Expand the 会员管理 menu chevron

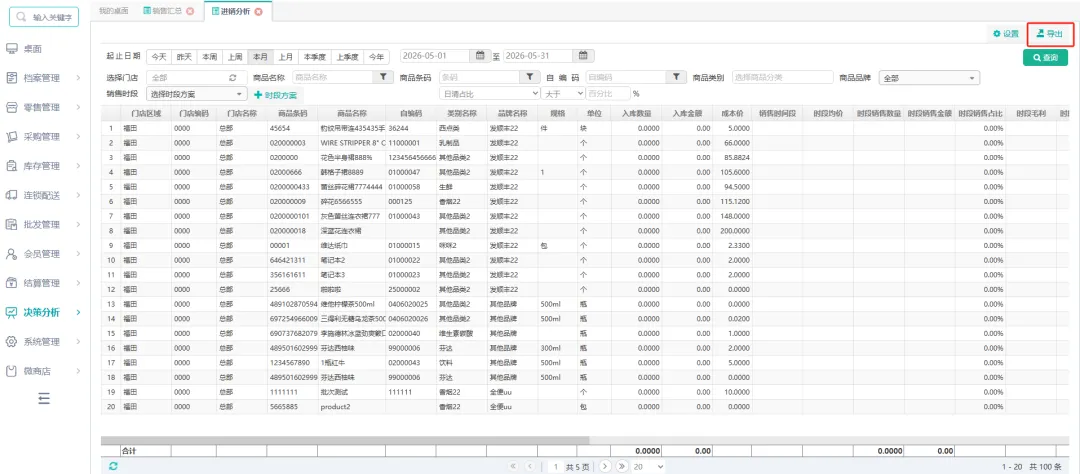(78, 254)
